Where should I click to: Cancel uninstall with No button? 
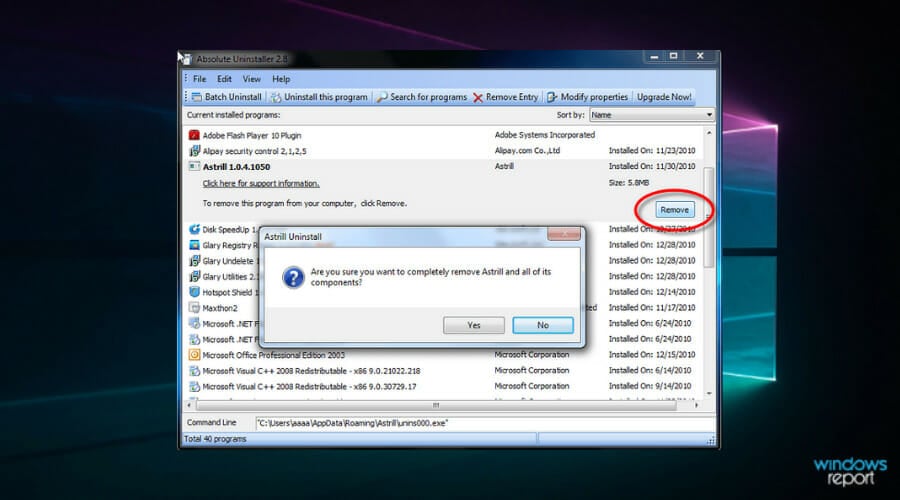click(542, 325)
